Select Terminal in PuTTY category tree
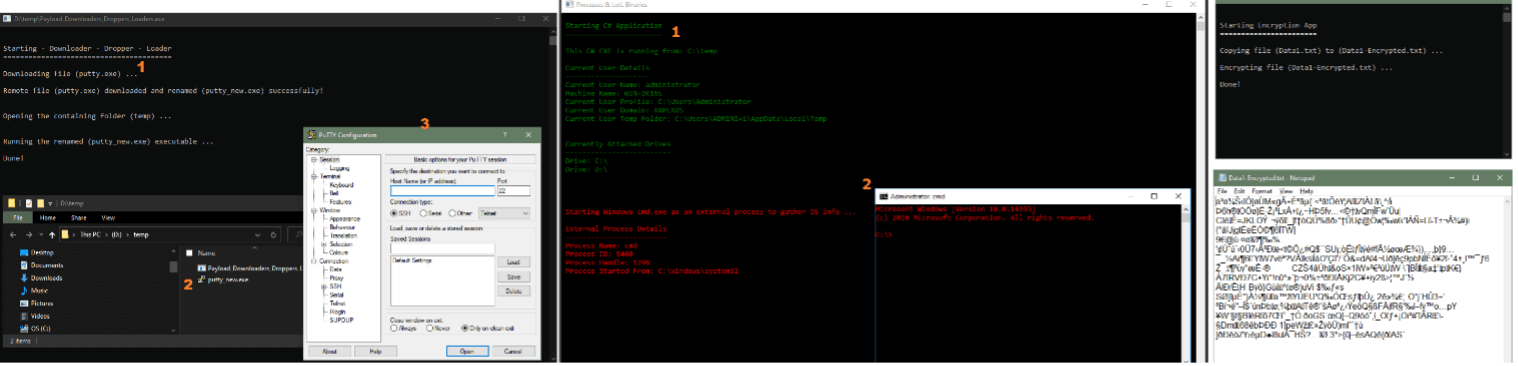This screenshot has height=366, width=1518. [x=330, y=176]
